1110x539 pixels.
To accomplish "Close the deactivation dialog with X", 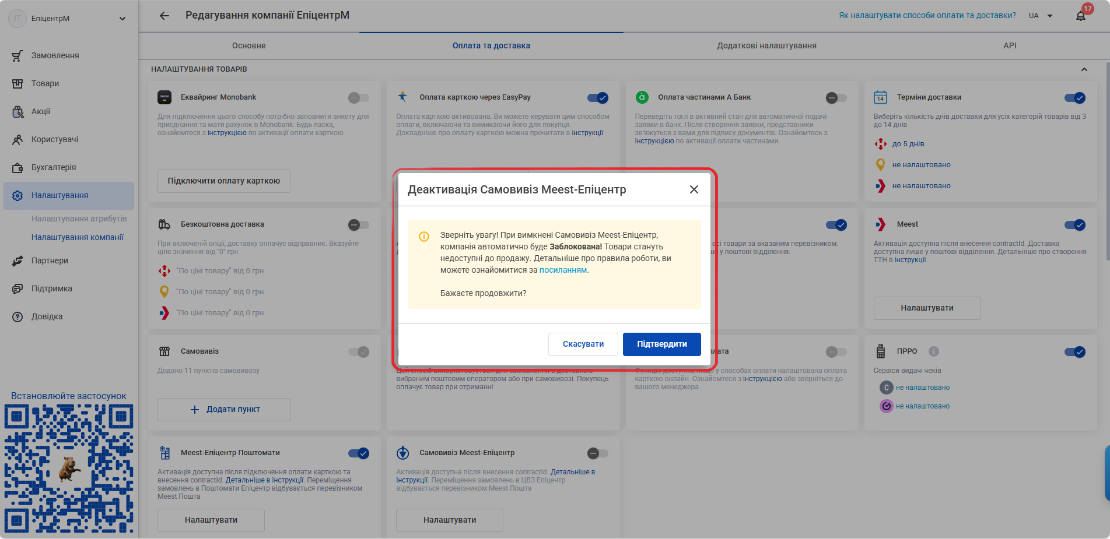I will pos(694,189).
